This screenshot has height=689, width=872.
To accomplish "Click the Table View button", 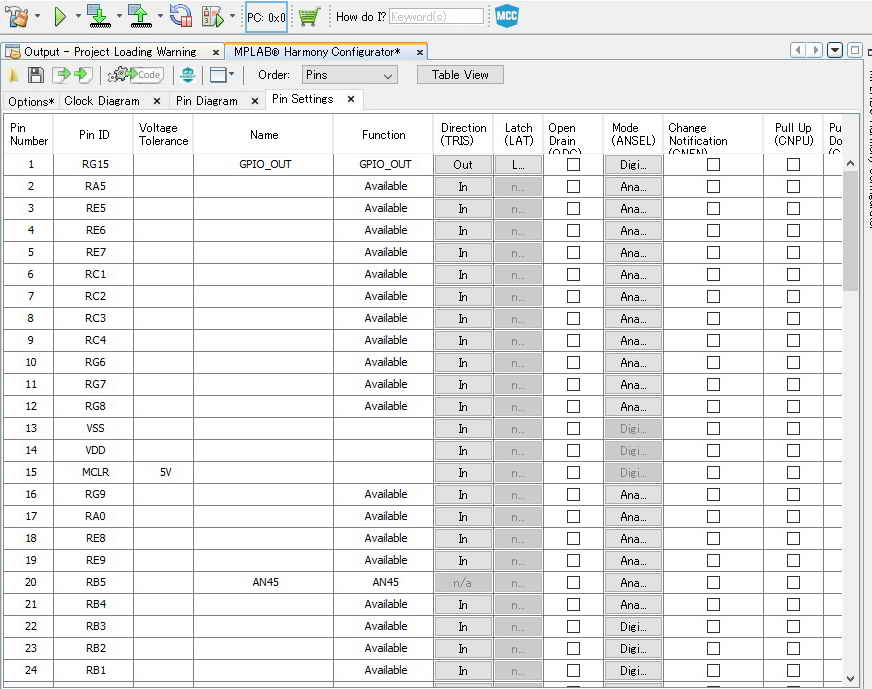I will click(460, 75).
